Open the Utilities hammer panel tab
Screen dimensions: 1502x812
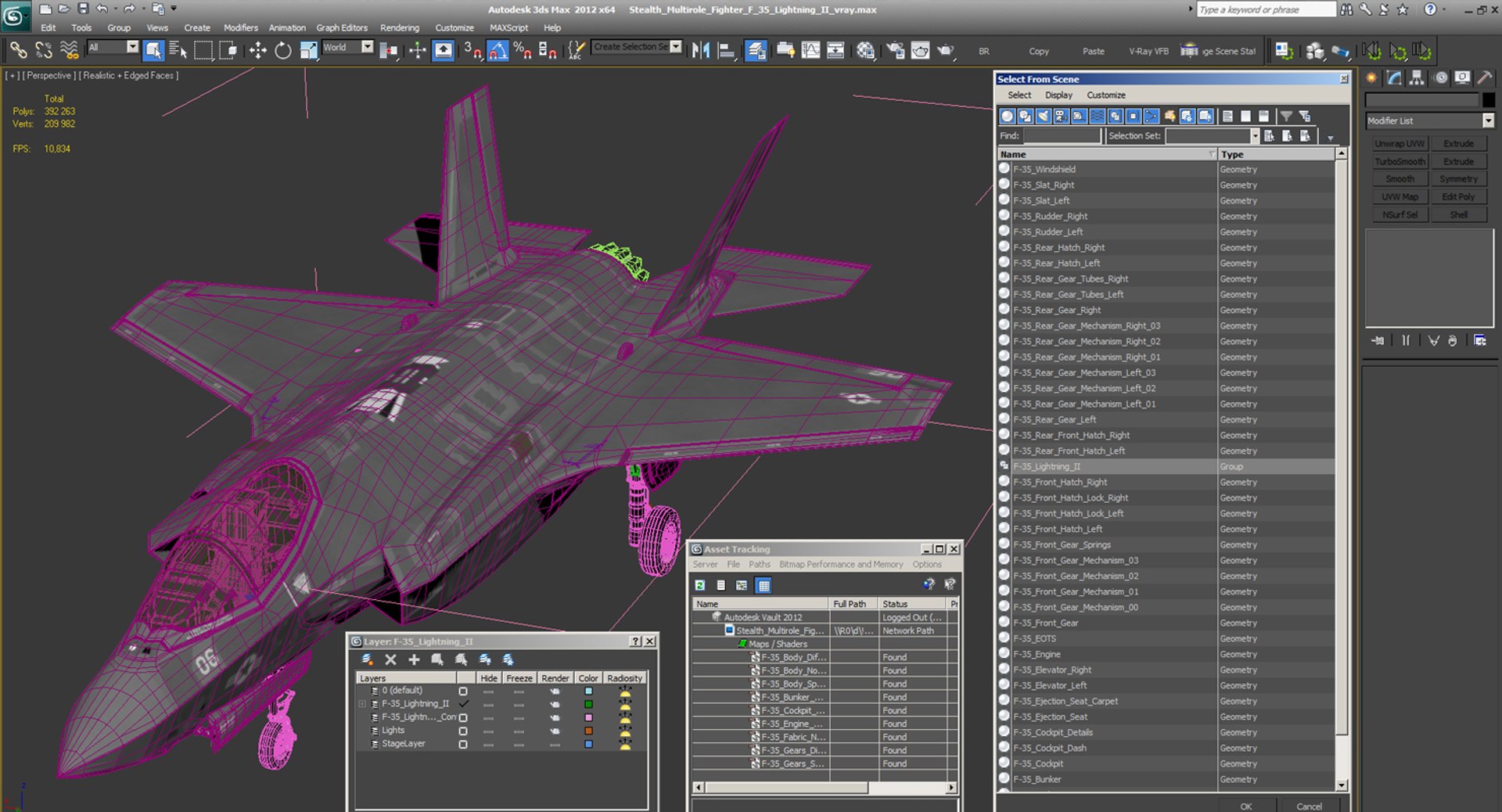tap(1485, 77)
